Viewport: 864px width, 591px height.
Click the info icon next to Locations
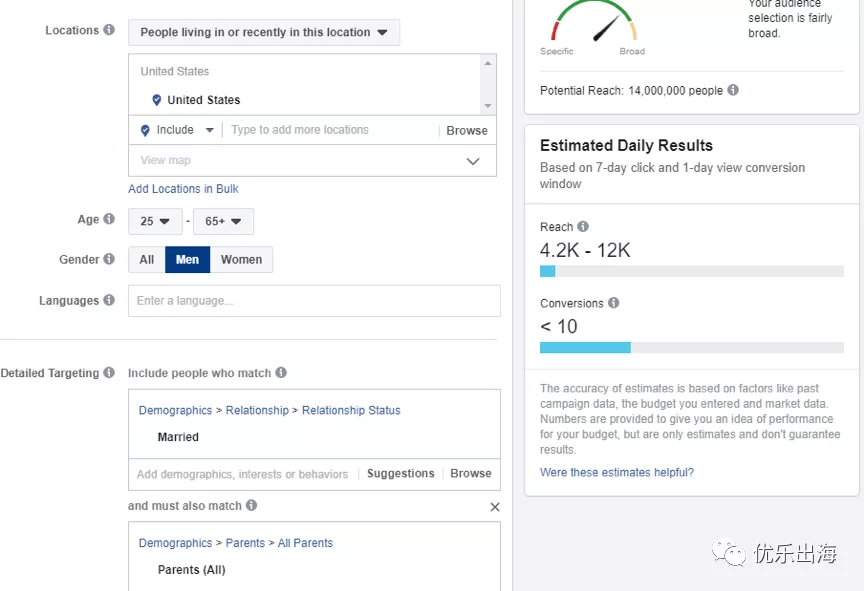click(109, 31)
